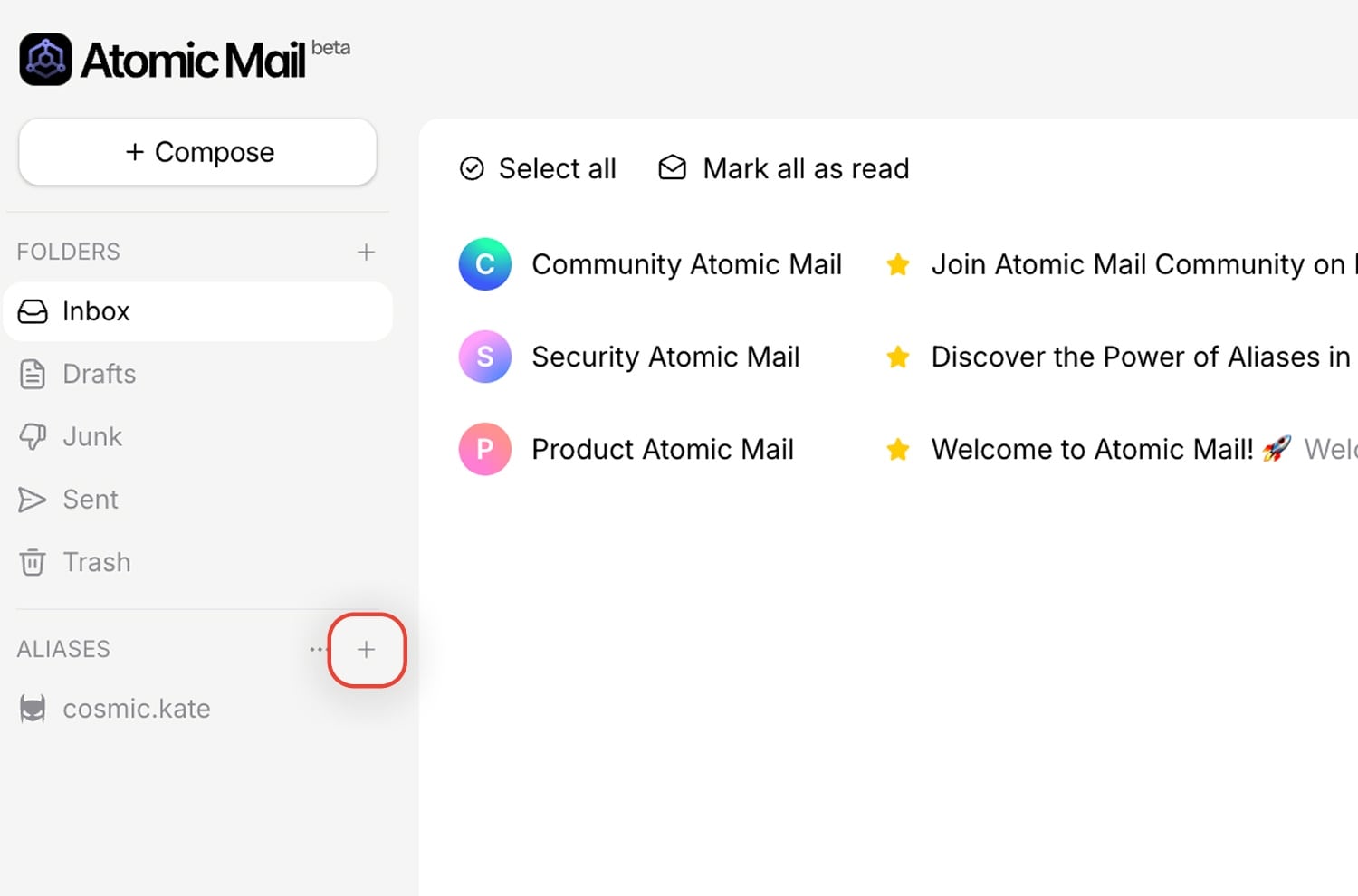Click Mark all as read

(784, 168)
